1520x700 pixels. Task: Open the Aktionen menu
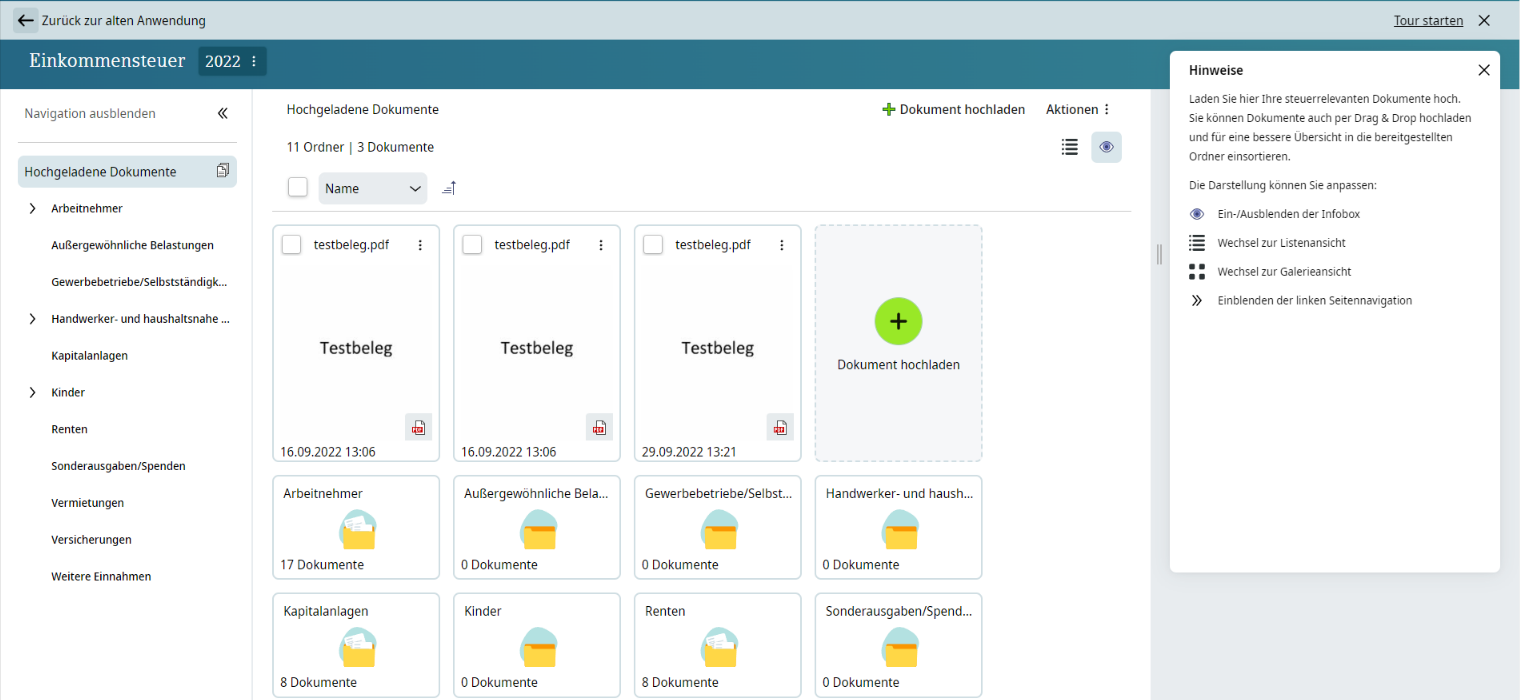1078,110
